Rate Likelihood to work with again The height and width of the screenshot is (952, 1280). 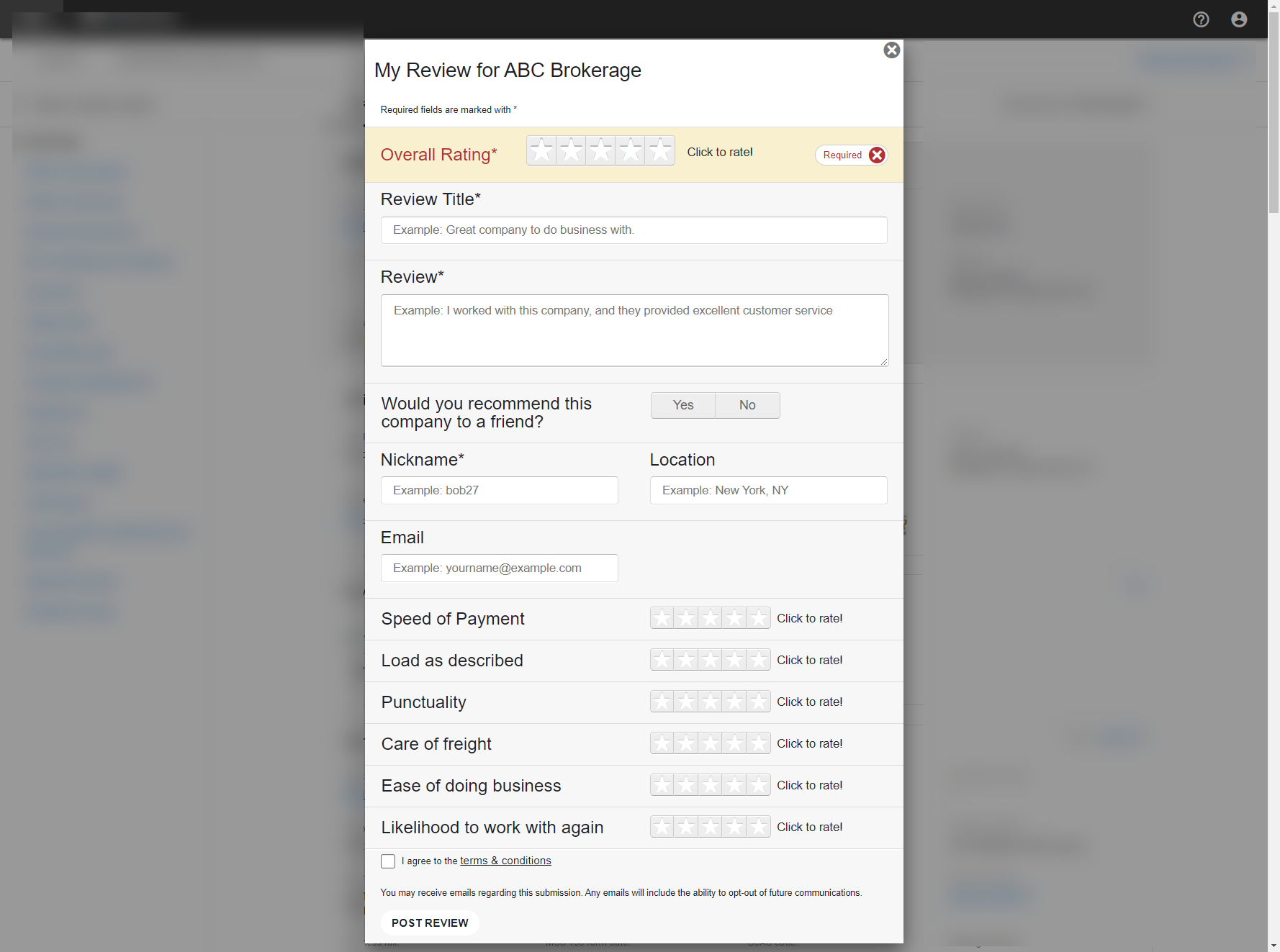click(x=710, y=826)
